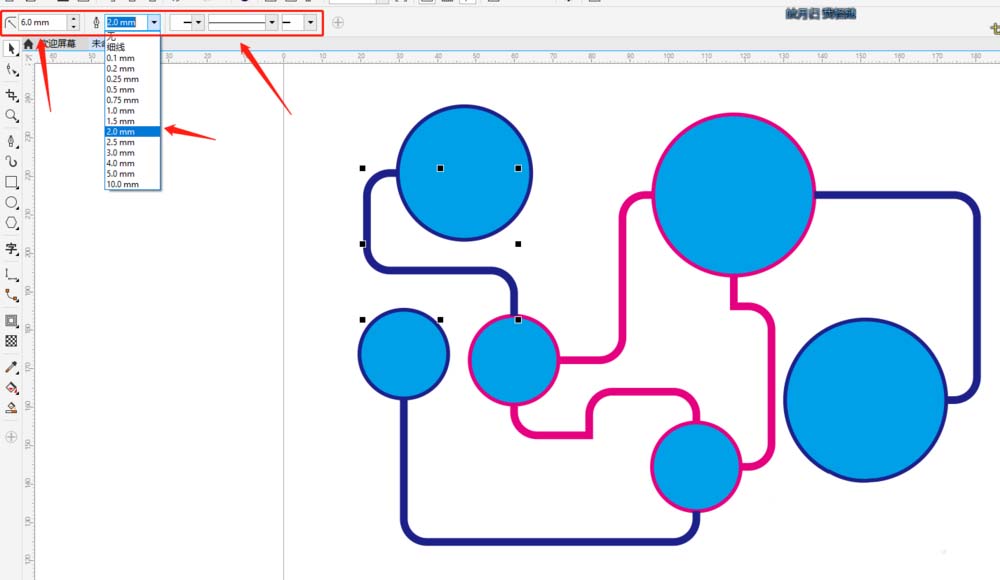Click the center small pink-outlined circle
1000x580 pixels.
click(514, 360)
